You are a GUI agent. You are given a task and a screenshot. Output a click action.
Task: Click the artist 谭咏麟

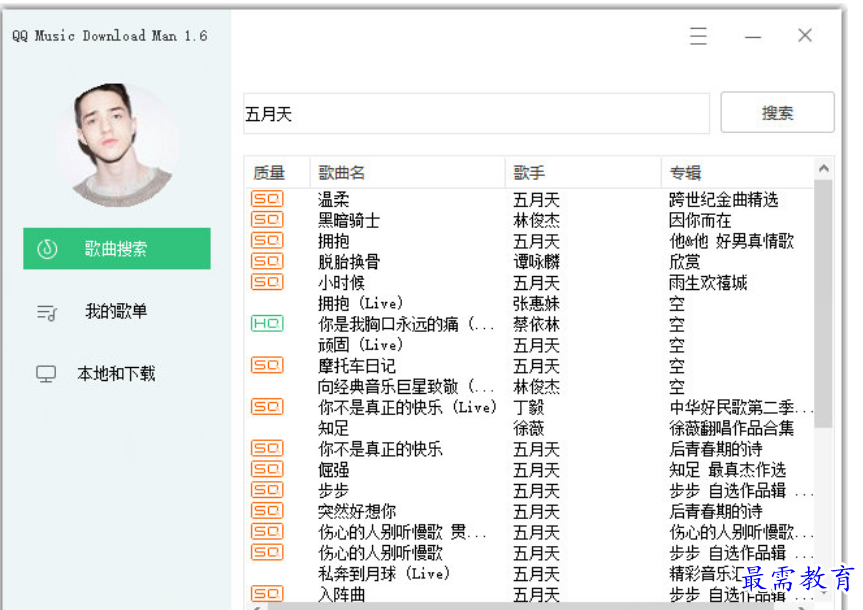coord(536,262)
